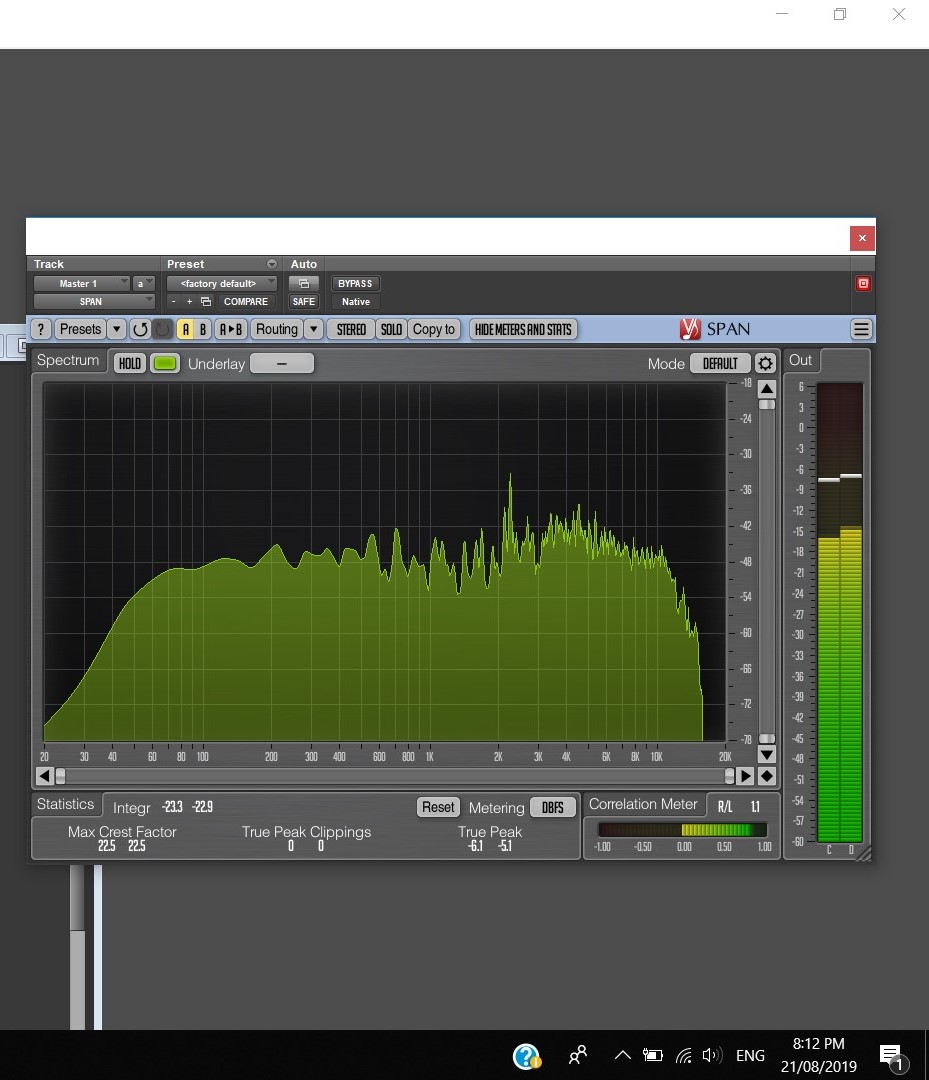Viewport: 929px width, 1080px height.
Task: Open the SPAN hamburger menu
Action: tap(861, 329)
